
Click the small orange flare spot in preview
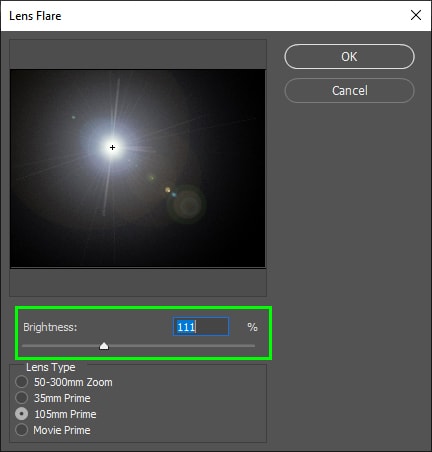pos(168,190)
